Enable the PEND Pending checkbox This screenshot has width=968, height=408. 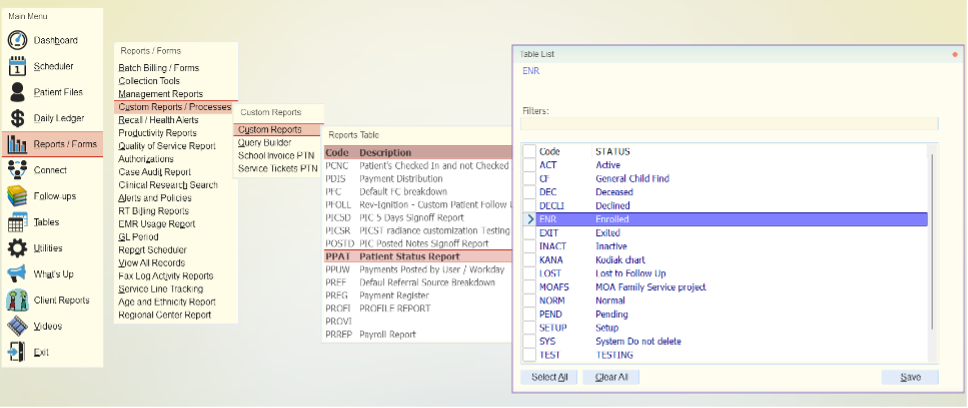click(x=529, y=314)
